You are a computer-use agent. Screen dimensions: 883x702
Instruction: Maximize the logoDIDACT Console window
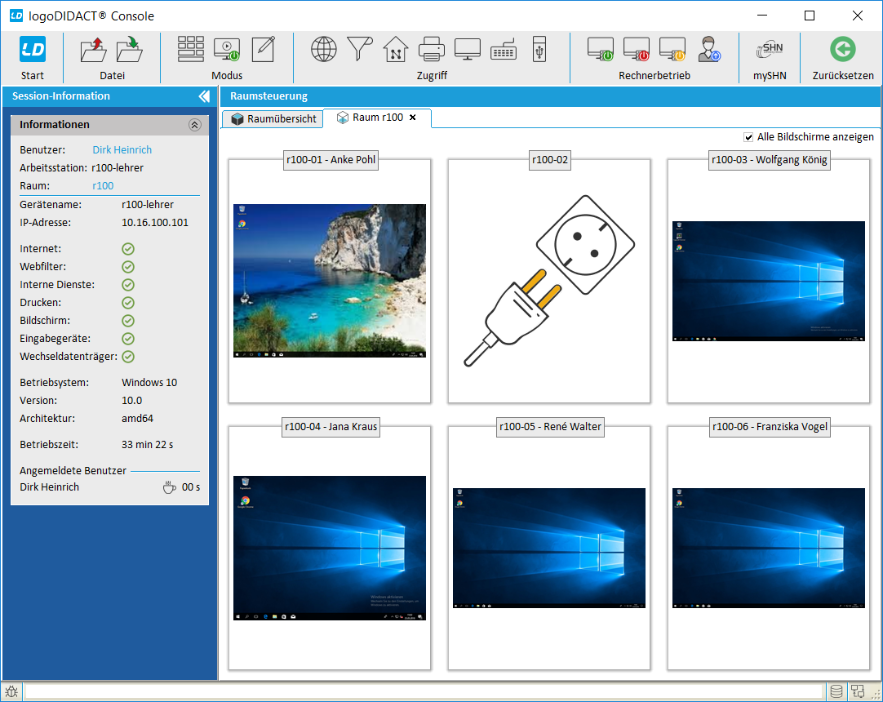tap(809, 16)
